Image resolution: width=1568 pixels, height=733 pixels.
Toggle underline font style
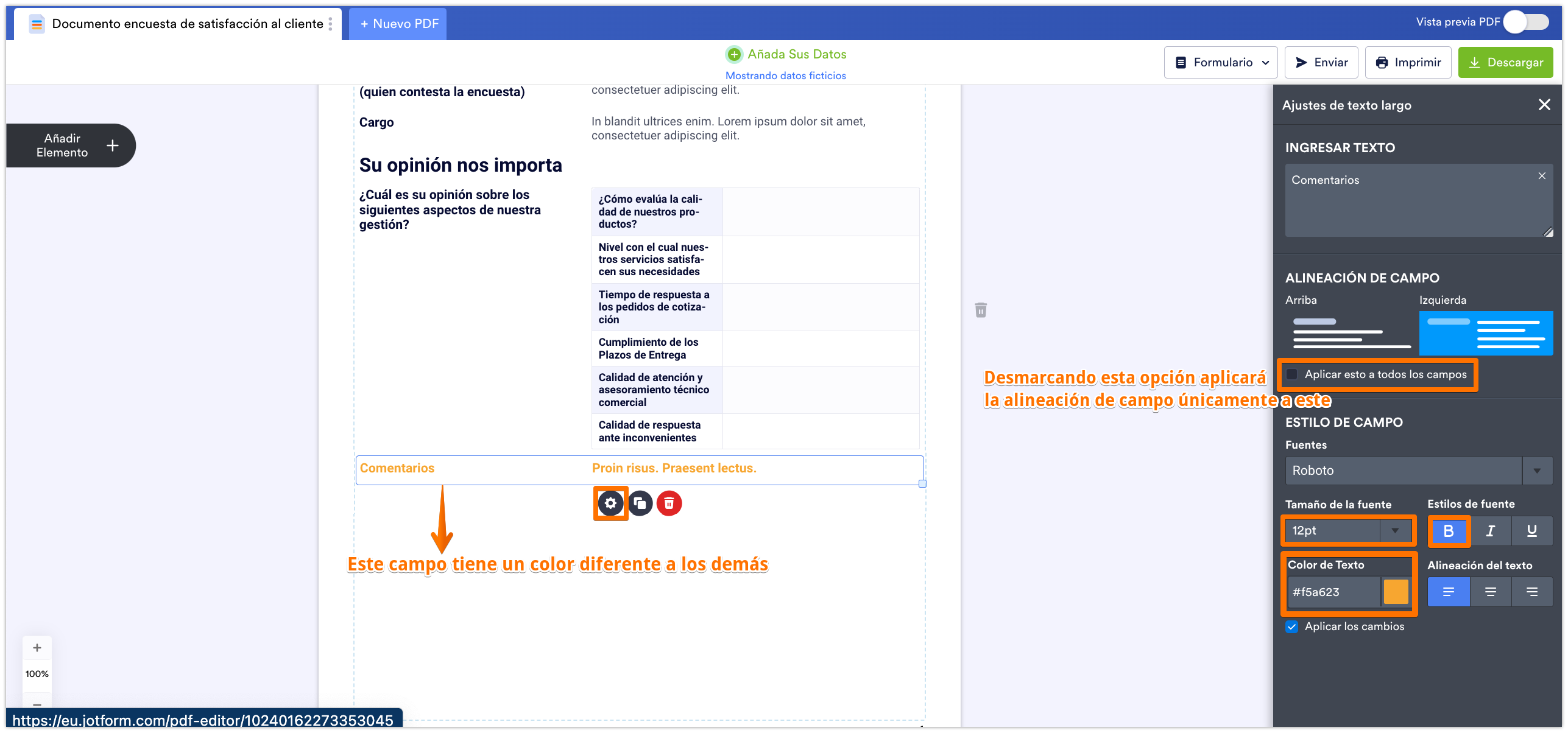pos(1531,531)
